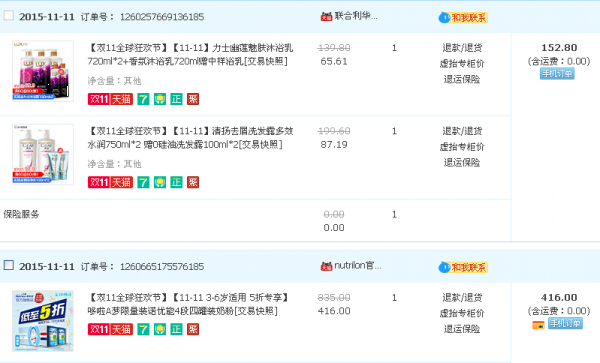This screenshot has width=600, height=363.
Task: Click the shield guarantee icon under 清扬 item
Action: 160,182
